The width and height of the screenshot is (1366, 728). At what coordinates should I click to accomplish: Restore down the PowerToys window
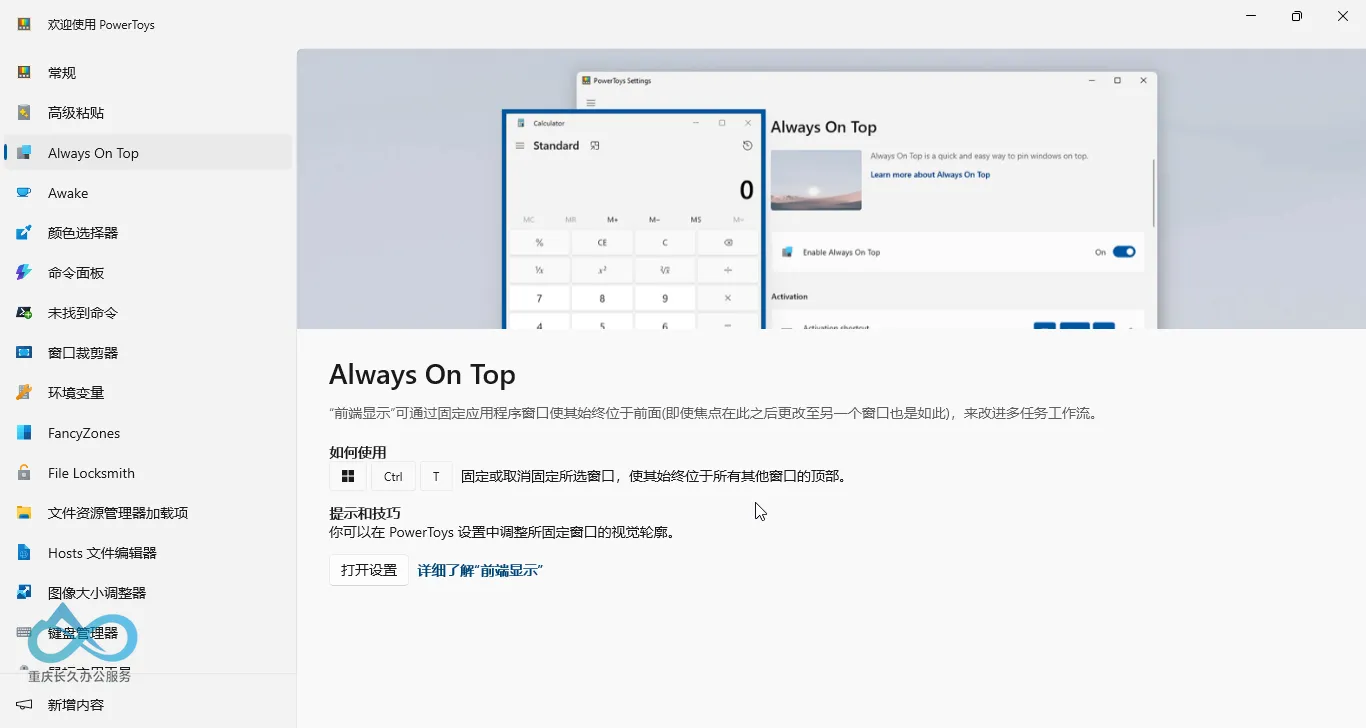tap(1297, 16)
